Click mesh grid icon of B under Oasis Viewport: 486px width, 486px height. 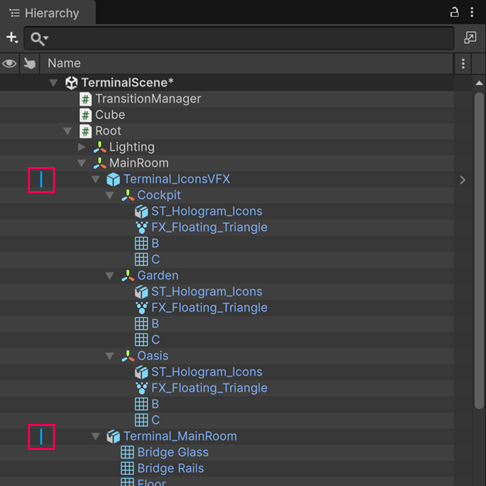coord(141,404)
